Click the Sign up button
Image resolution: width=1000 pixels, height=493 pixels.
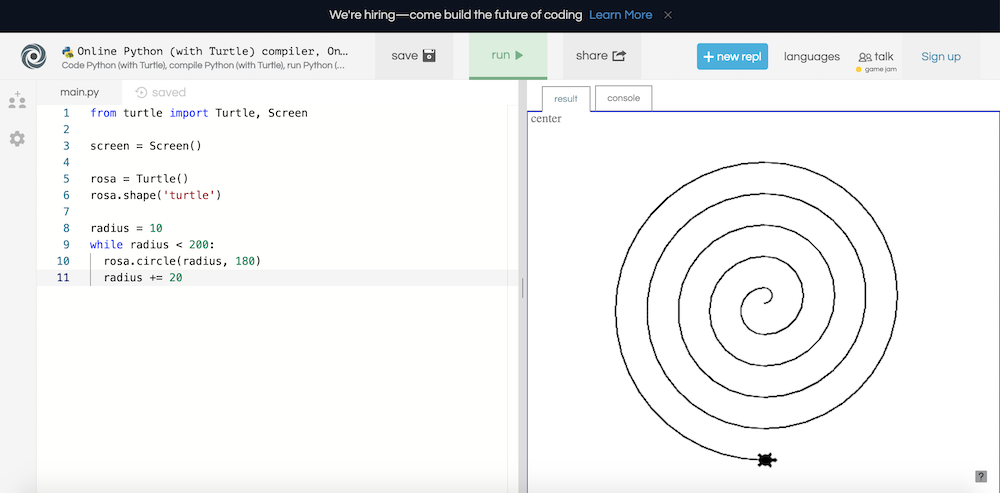click(x=940, y=56)
